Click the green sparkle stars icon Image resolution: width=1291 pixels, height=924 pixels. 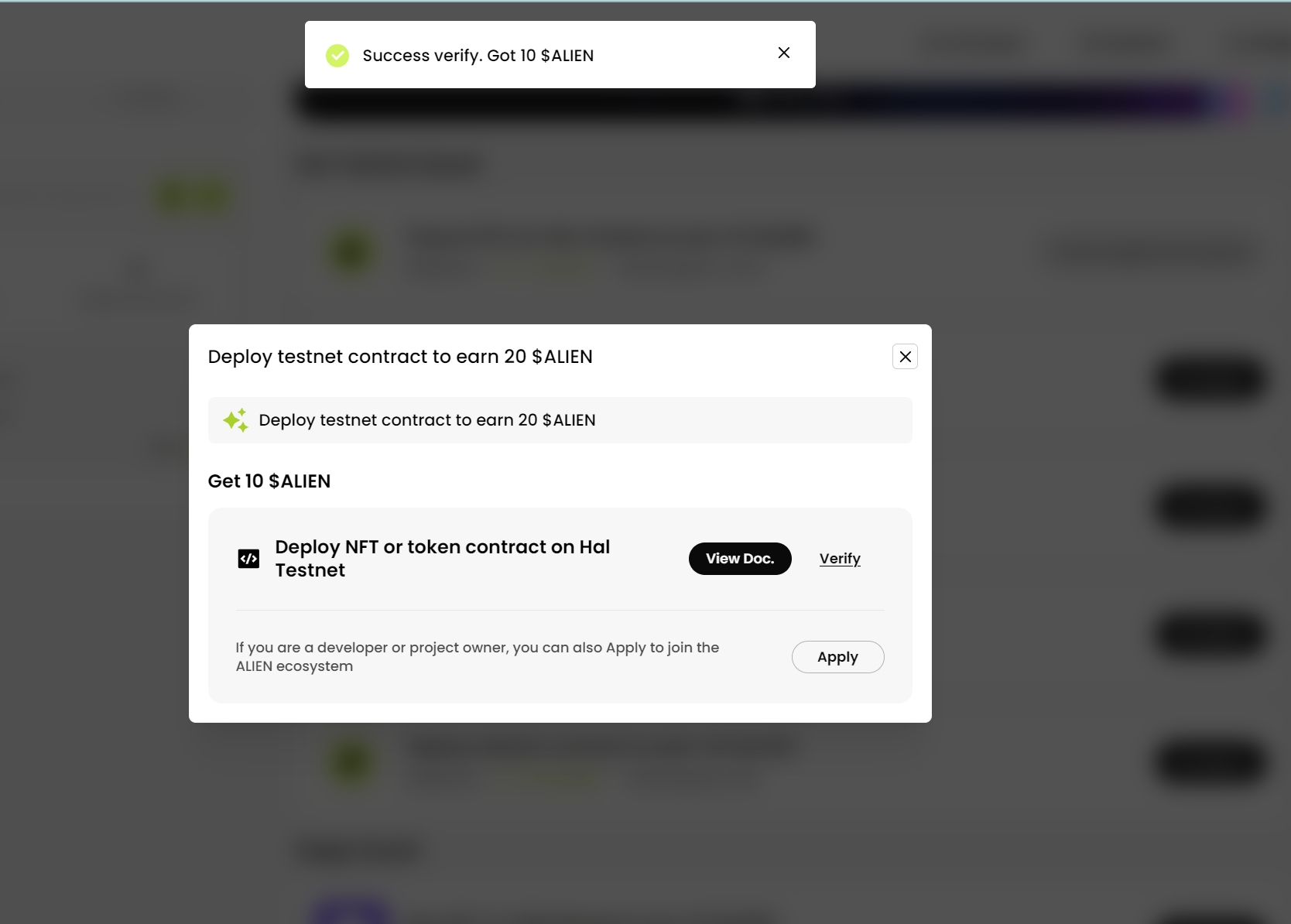(235, 420)
